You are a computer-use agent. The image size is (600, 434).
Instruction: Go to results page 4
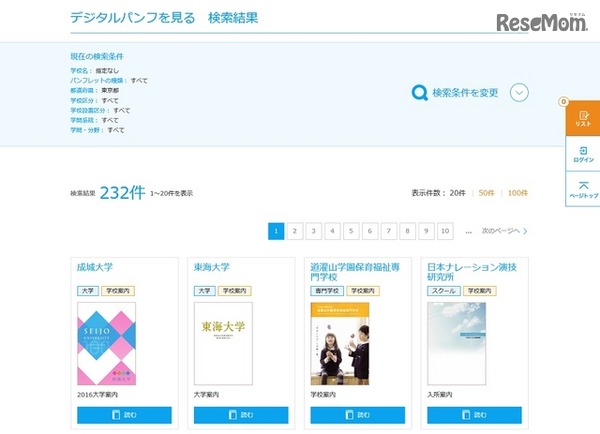332,231
